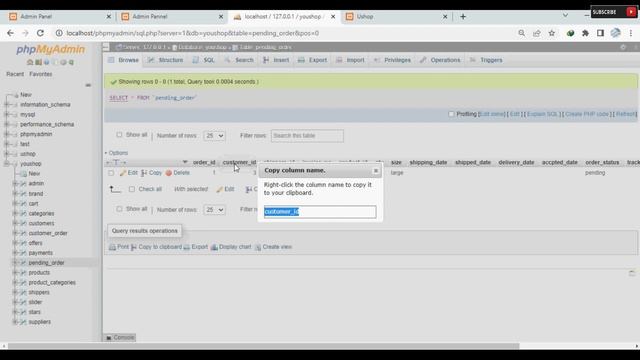Viewport: 640px width, 360px height.
Task: Toggle the Profiling checkbox
Action: 451,114
